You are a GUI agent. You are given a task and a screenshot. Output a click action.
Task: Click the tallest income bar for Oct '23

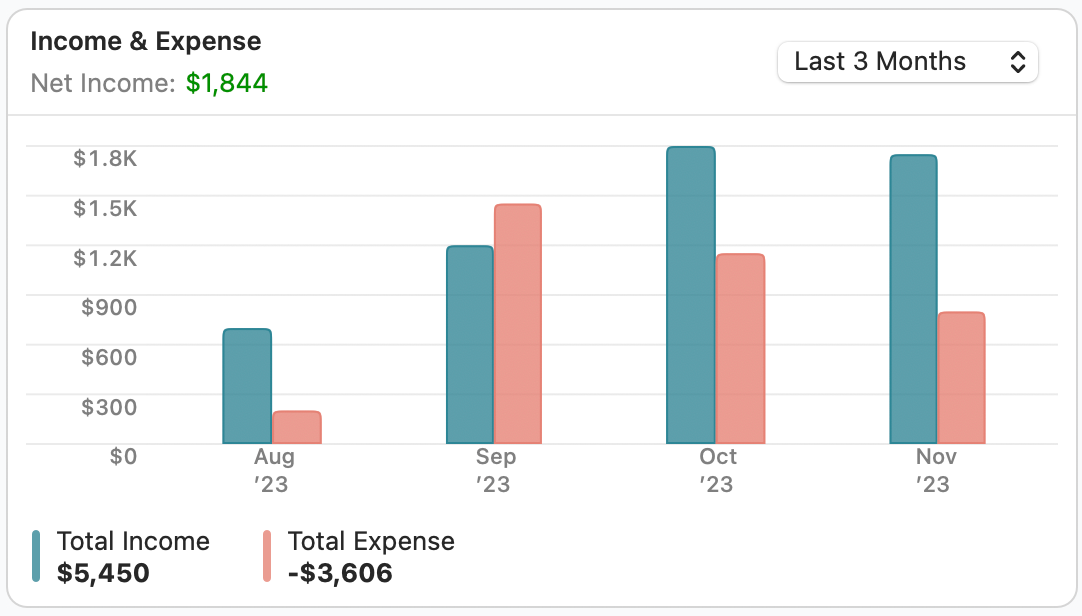pyautogui.click(x=688, y=295)
